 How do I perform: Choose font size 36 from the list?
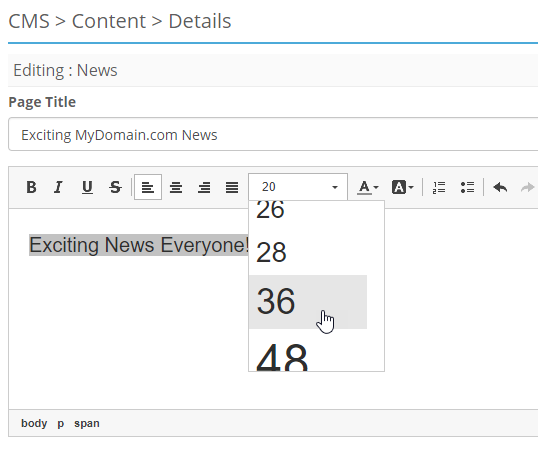coord(308,302)
